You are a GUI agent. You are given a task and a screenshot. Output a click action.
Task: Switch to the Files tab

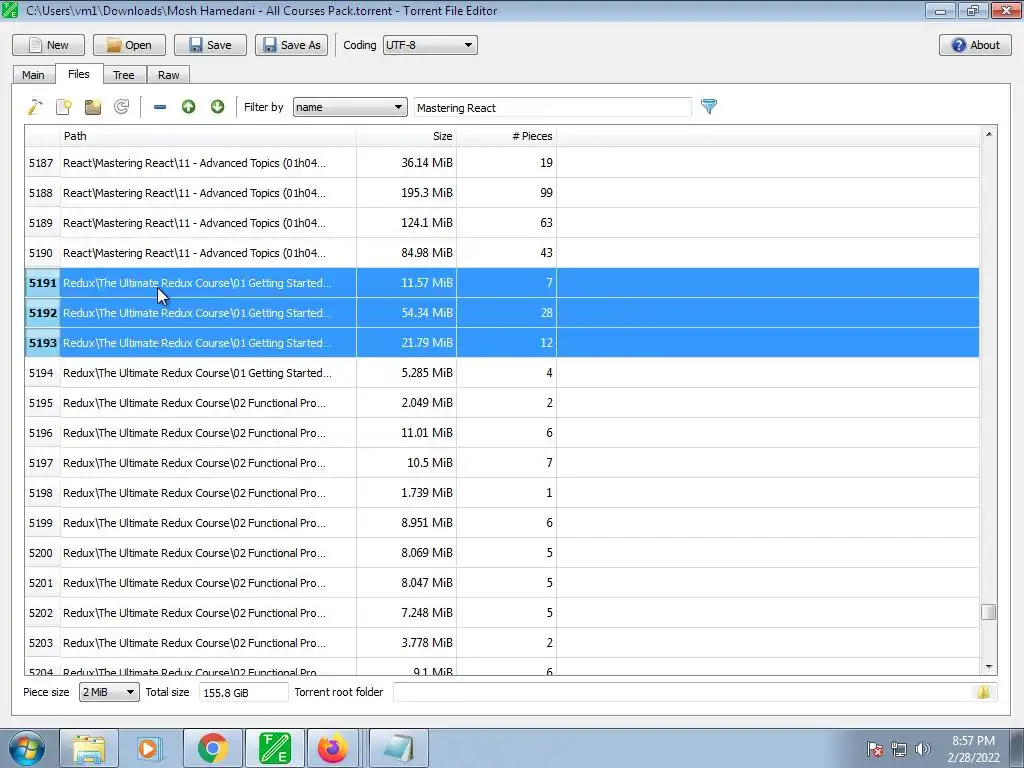(x=78, y=74)
